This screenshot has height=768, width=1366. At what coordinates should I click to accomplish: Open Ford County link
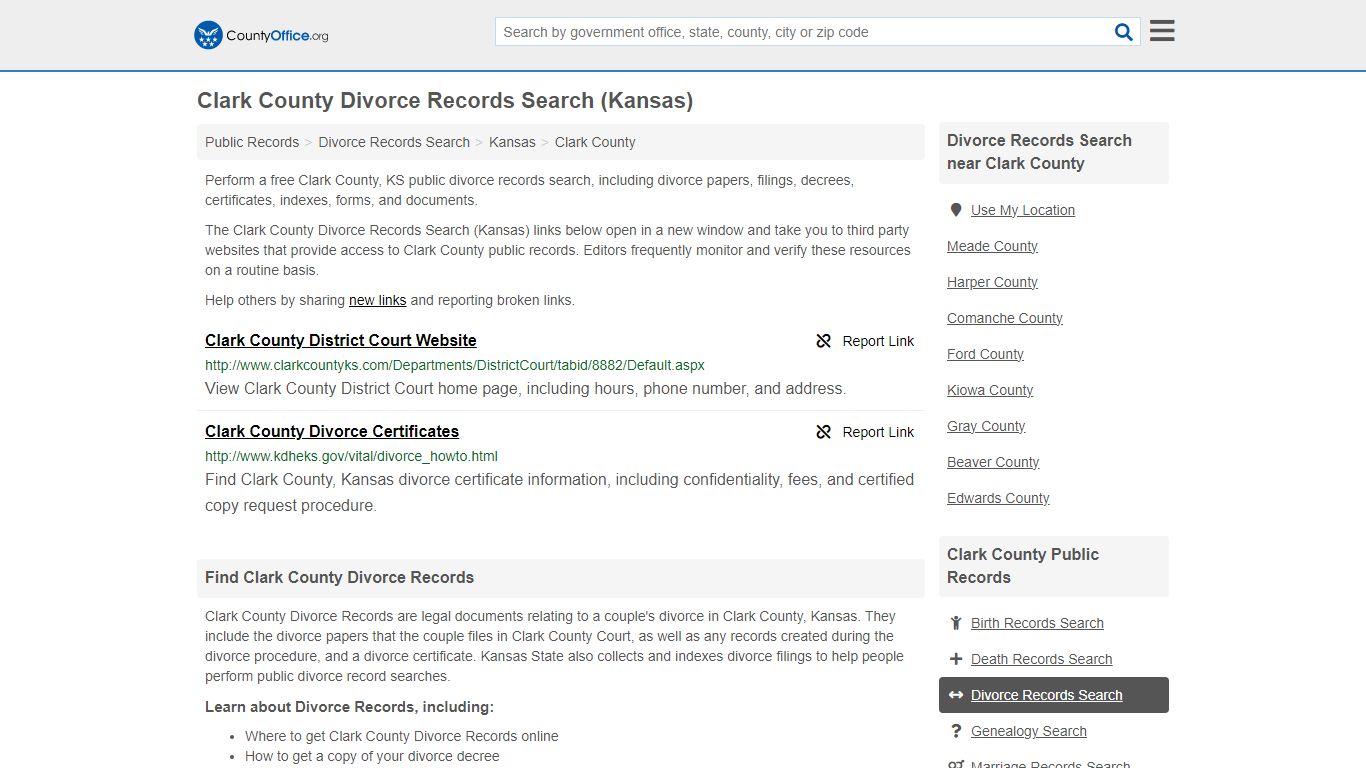(x=985, y=354)
